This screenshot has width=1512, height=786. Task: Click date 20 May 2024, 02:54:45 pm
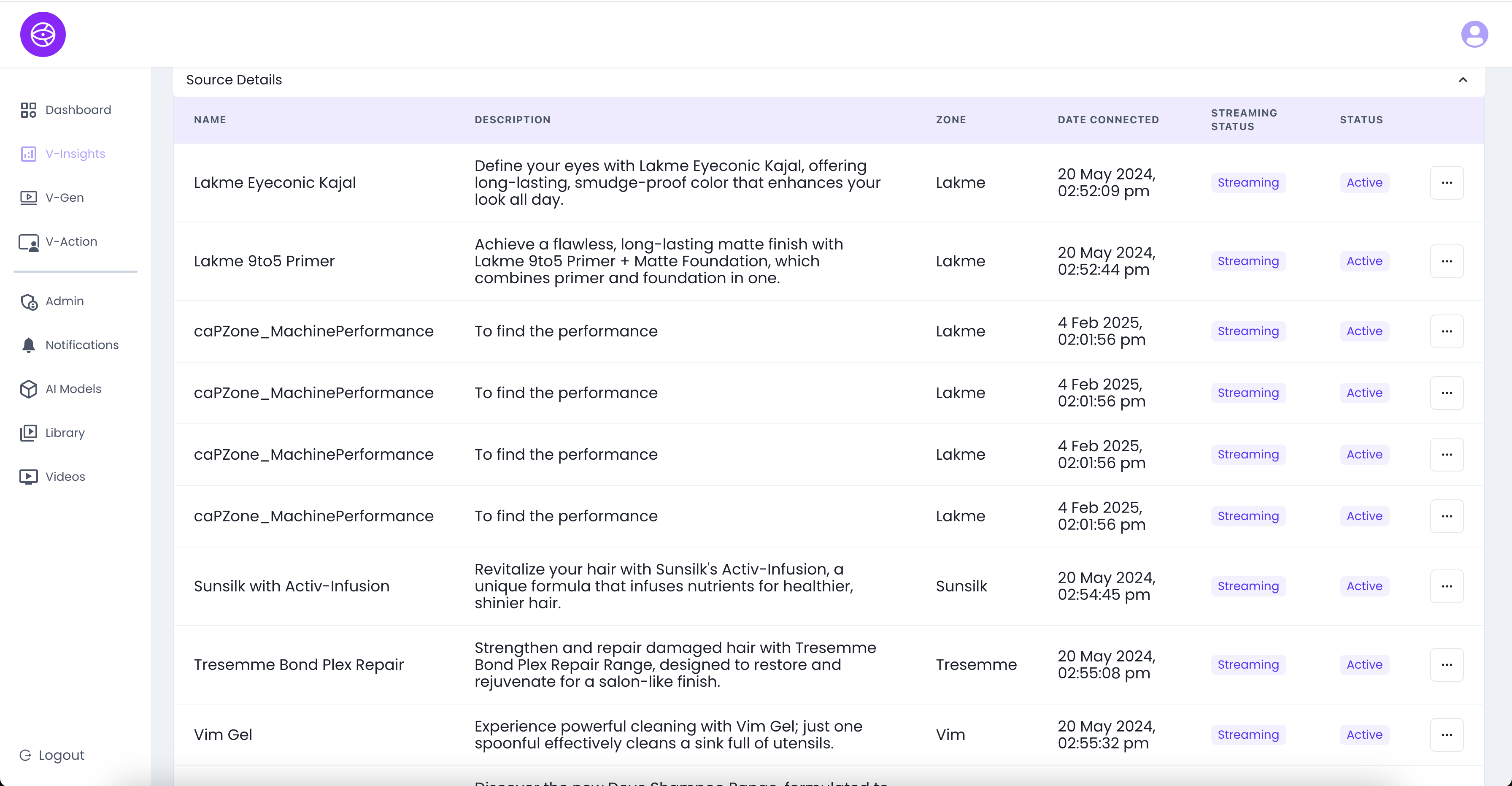(1106, 586)
